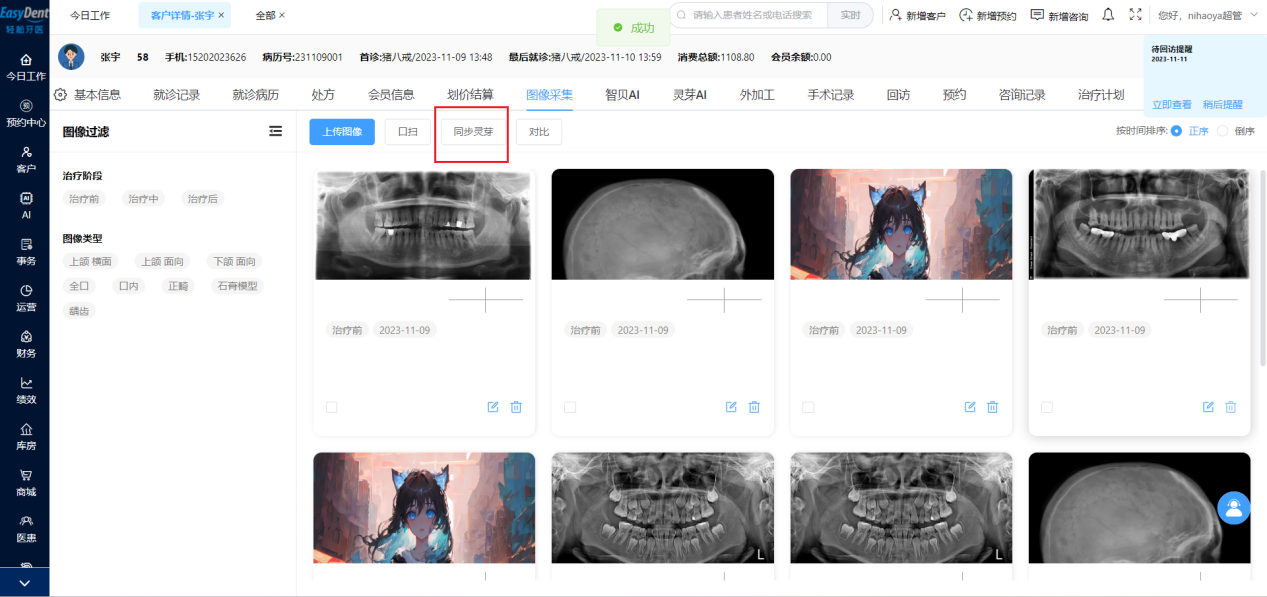Filter image type by 全口
The width and height of the screenshot is (1267, 597).
tap(79, 286)
